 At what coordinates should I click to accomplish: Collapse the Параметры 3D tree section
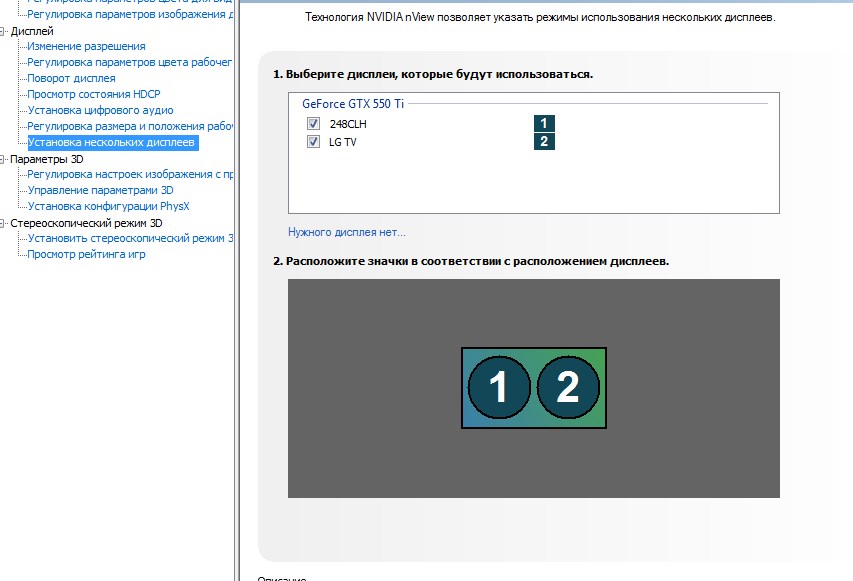[x=4, y=159]
